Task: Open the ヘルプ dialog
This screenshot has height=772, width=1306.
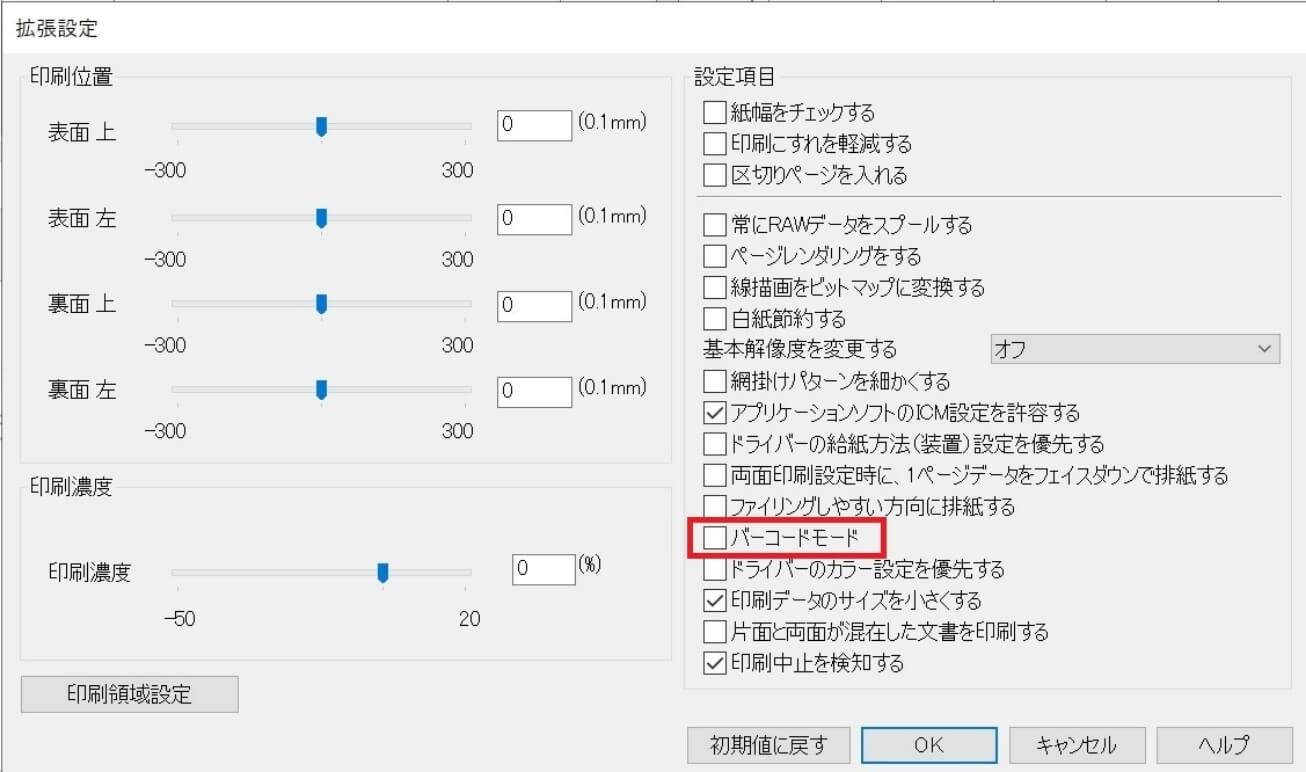Action: (x=1224, y=744)
